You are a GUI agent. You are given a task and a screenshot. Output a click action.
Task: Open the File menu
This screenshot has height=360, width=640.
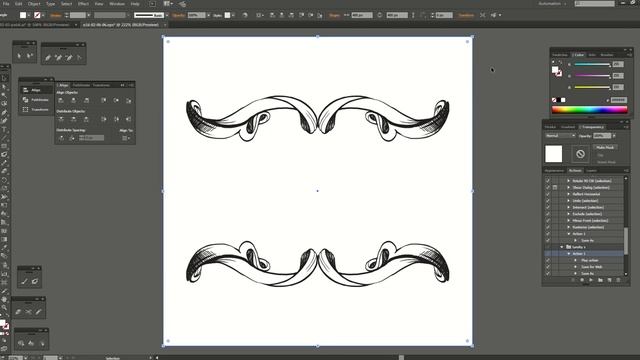[x=6, y=4]
